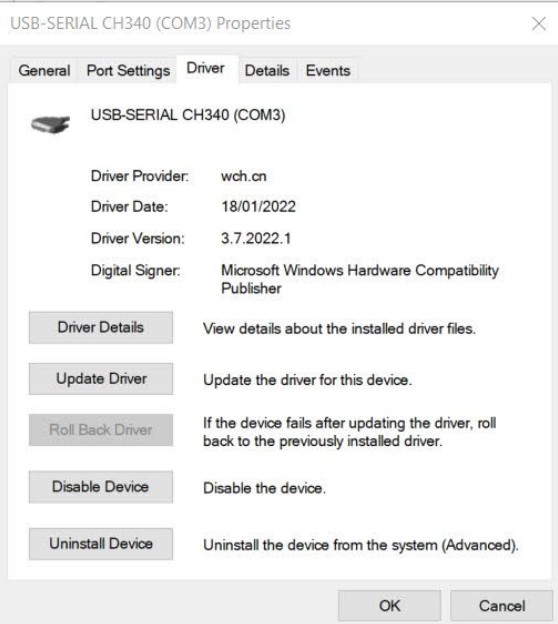Viewport: 558px width, 624px height.
Task: Select the Driver tab
Action: [x=206, y=68]
